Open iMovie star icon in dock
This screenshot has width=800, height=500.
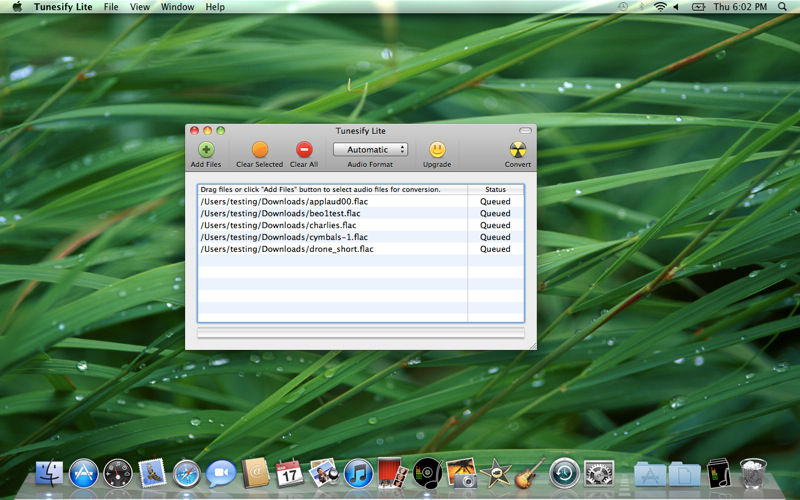pyautogui.click(x=495, y=473)
